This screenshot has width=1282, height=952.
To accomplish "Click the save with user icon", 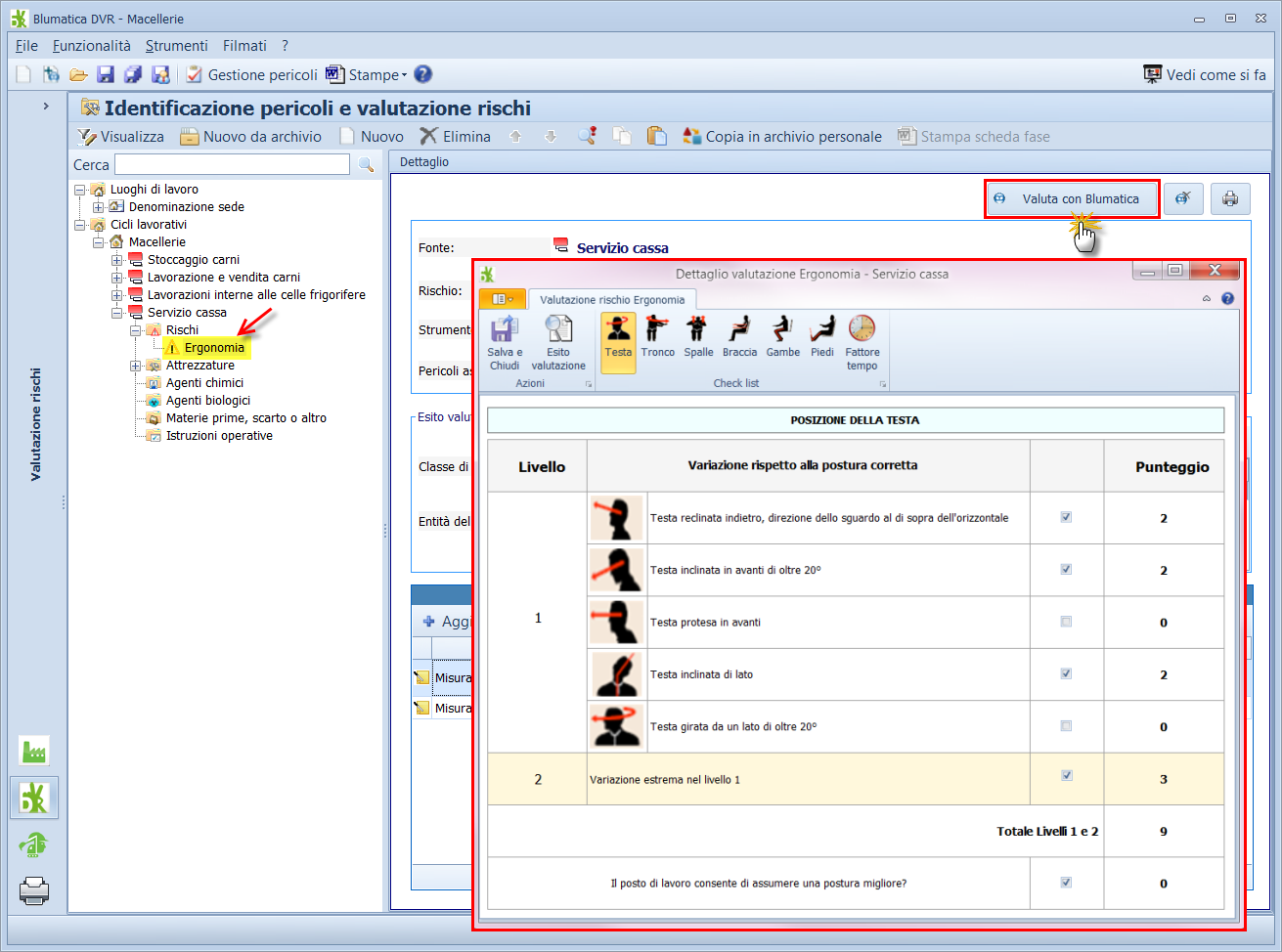I will tap(160, 74).
